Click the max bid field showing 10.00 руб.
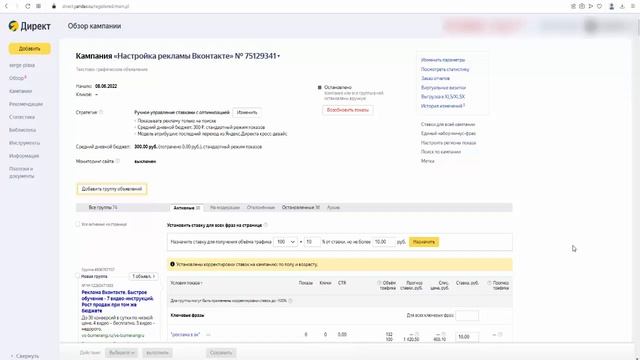The width and height of the screenshot is (640, 360). click(x=384, y=242)
